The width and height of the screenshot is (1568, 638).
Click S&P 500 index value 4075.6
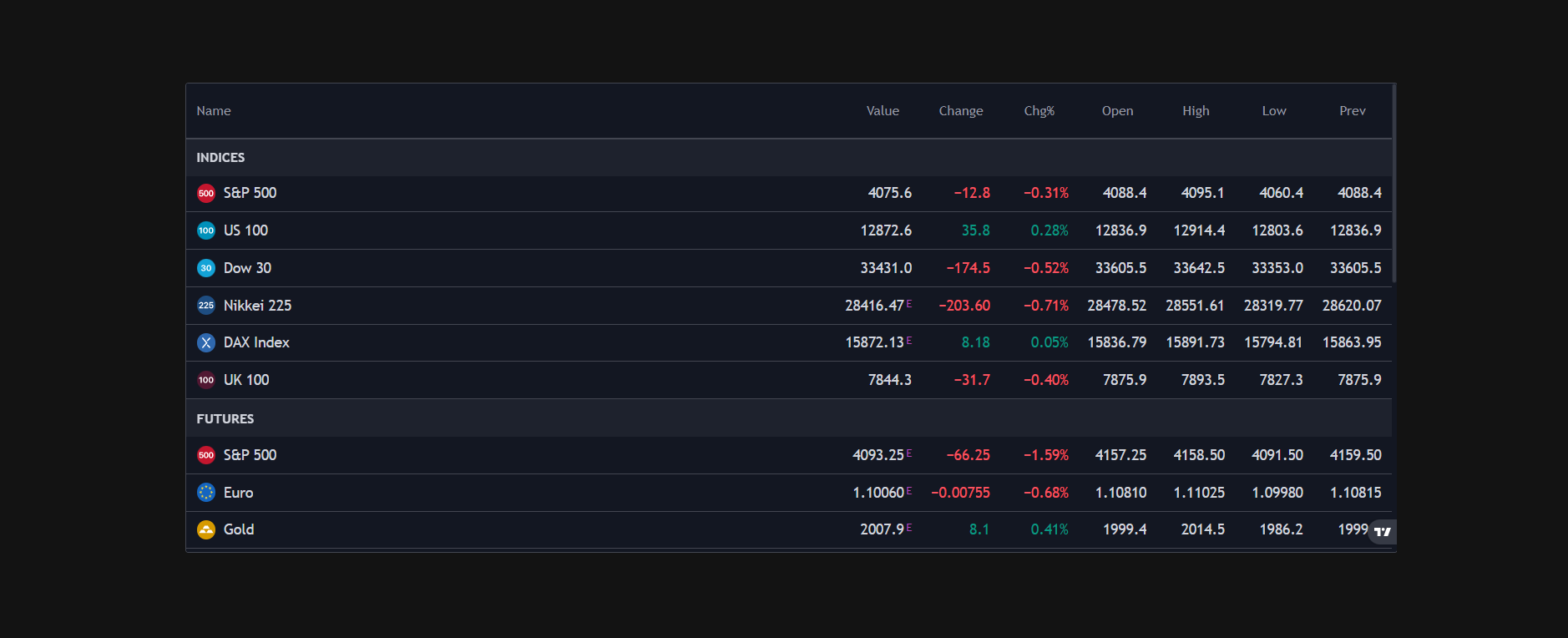point(890,193)
